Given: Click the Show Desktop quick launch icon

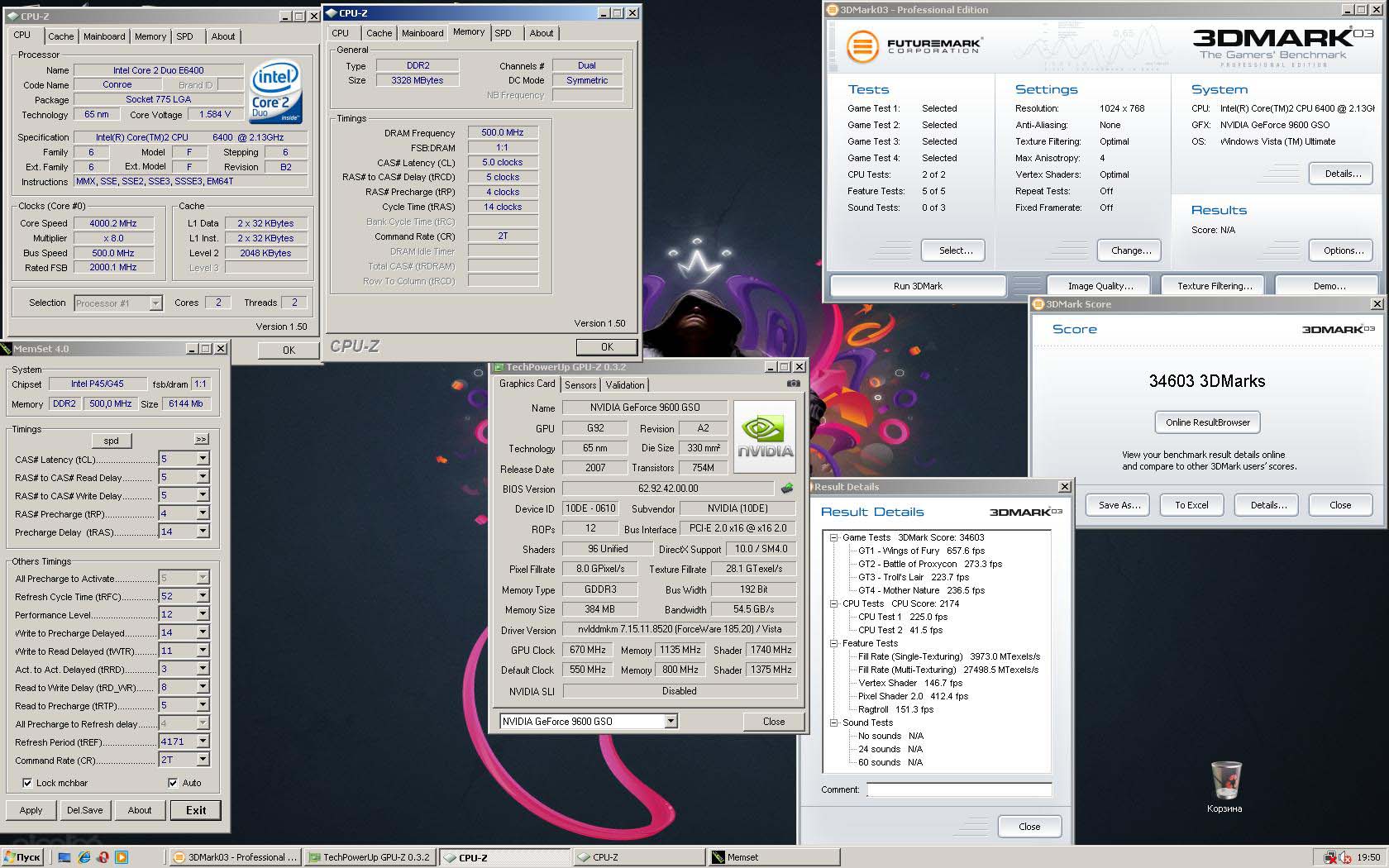Looking at the screenshot, I should [x=64, y=857].
